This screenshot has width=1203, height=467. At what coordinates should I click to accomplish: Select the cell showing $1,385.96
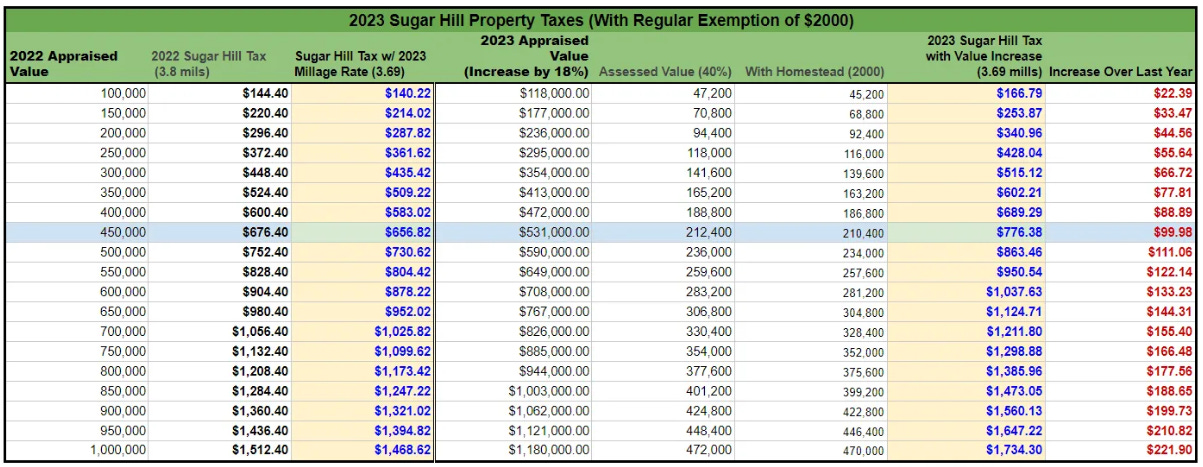tap(967, 371)
